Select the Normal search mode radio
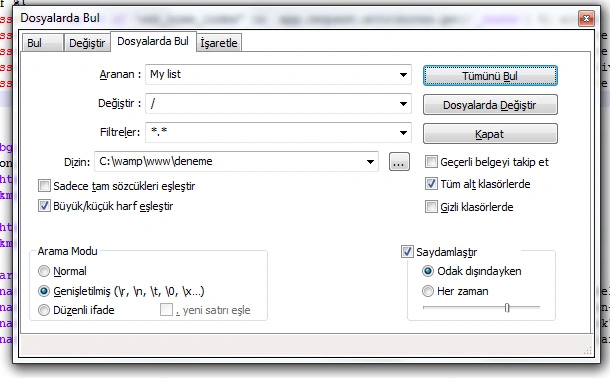Screen dimensions: 610x378 pyautogui.click(x=44, y=271)
